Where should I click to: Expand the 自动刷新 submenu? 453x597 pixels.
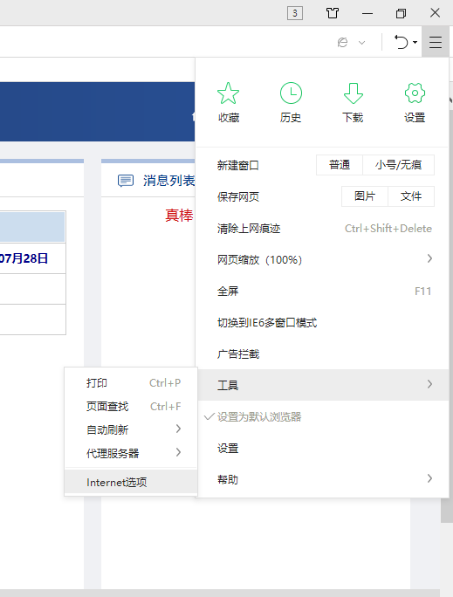click(131, 429)
